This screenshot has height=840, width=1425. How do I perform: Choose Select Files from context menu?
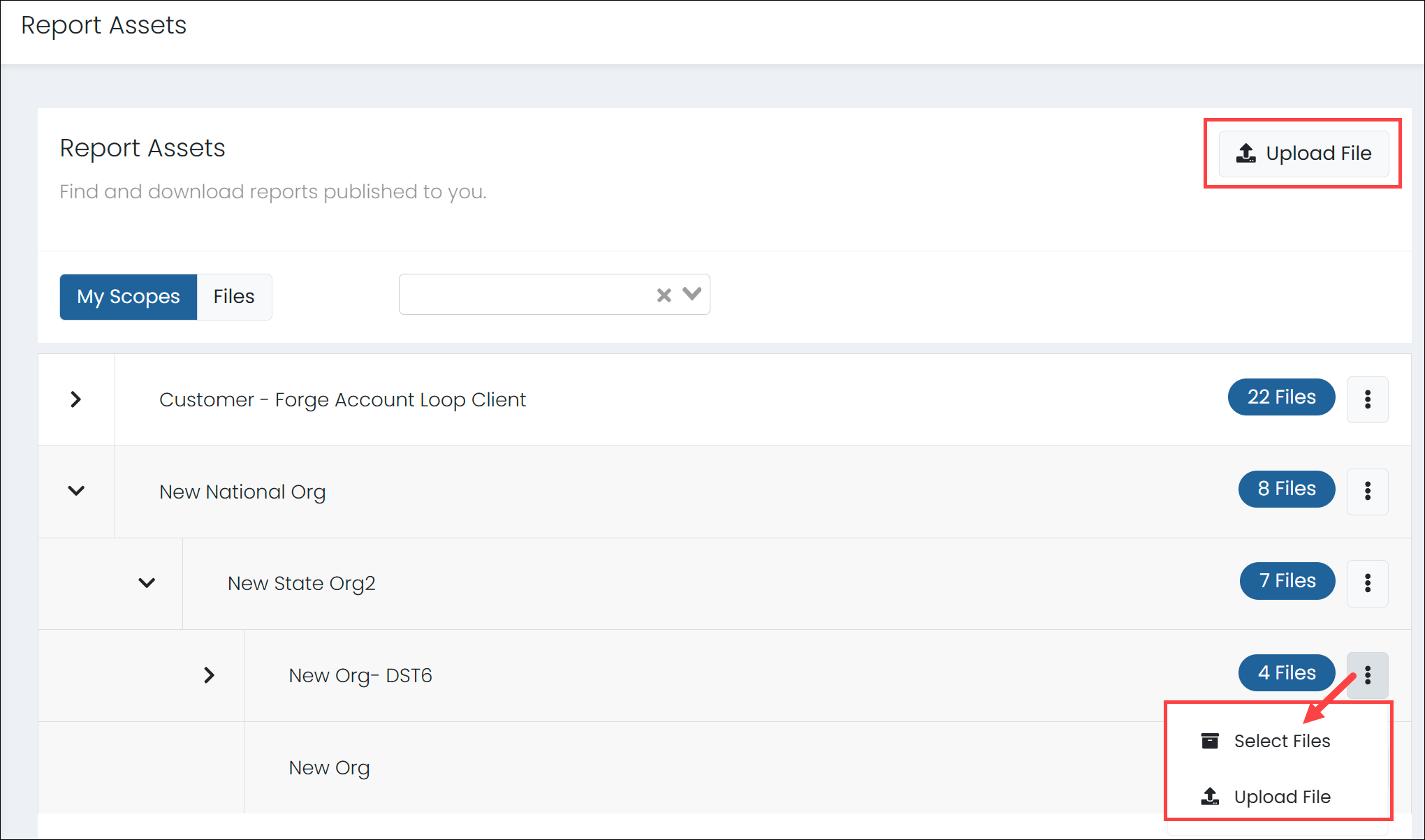pos(1281,741)
